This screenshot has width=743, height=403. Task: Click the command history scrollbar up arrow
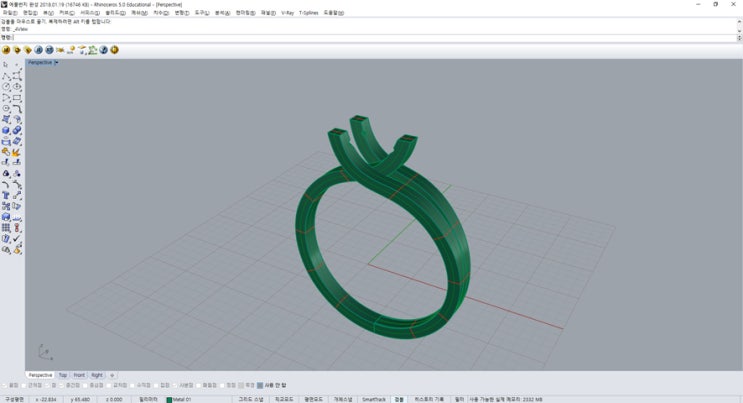[739, 21]
